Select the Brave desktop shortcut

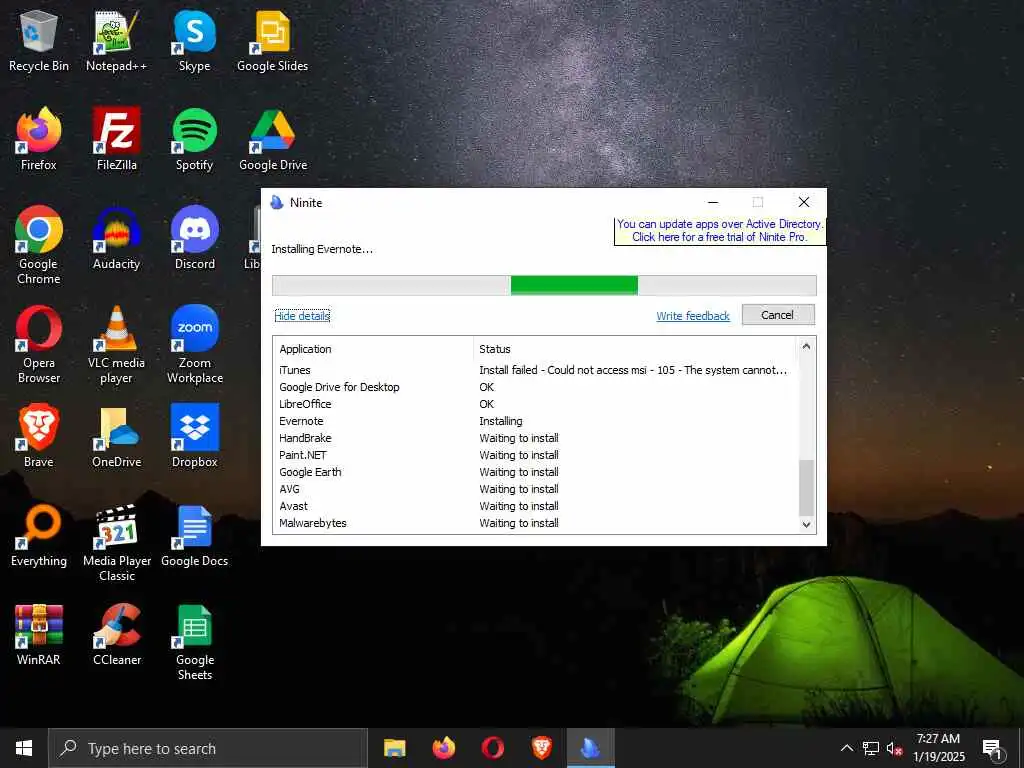tap(39, 436)
